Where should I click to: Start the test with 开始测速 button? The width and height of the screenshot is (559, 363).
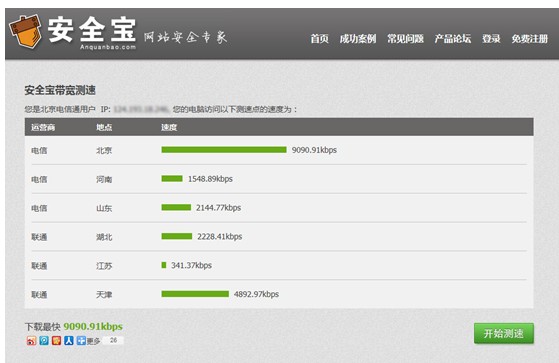[x=504, y=333]
